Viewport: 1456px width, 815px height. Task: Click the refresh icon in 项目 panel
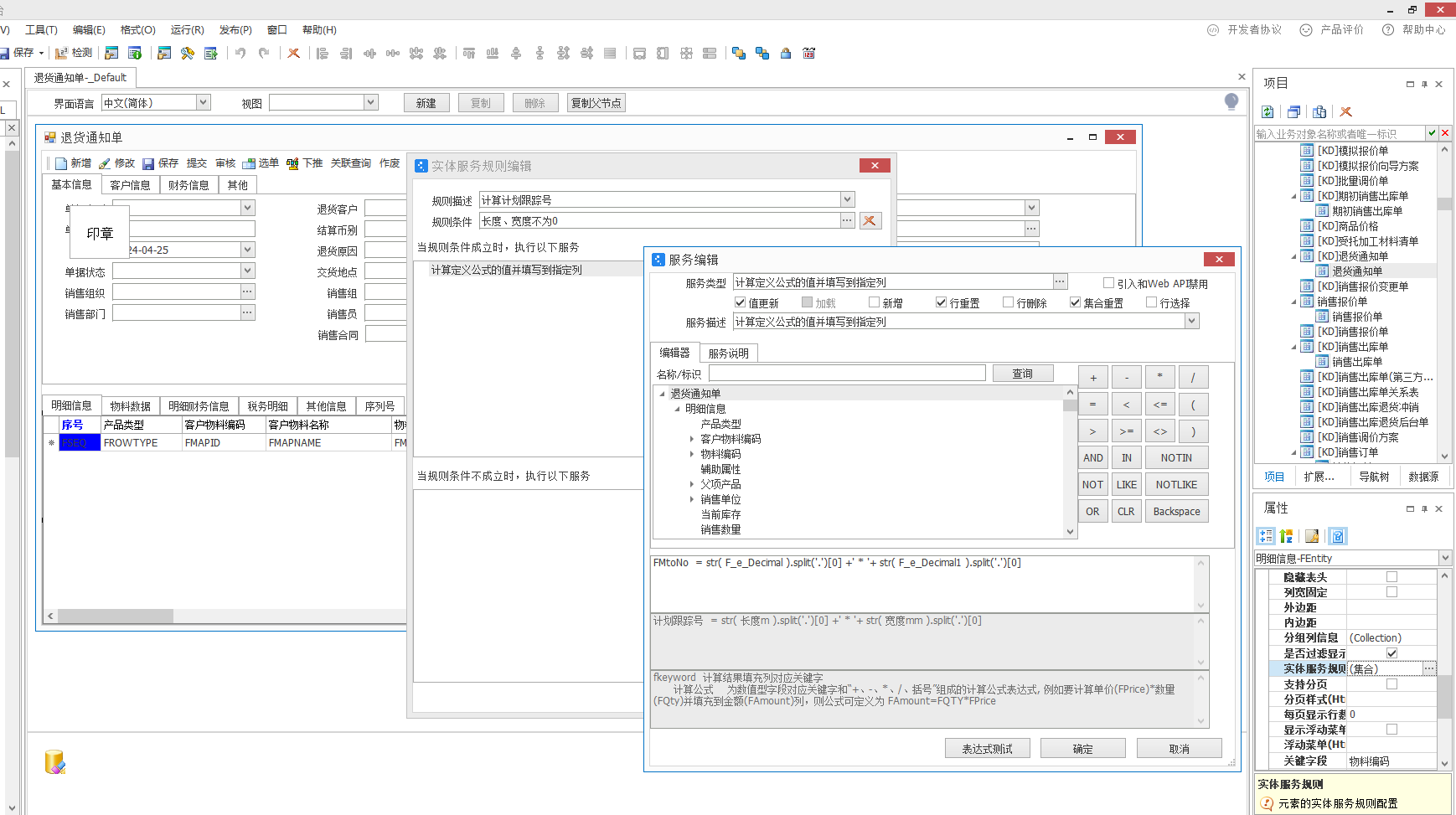pyautogui.click(x=1268, y=111)
